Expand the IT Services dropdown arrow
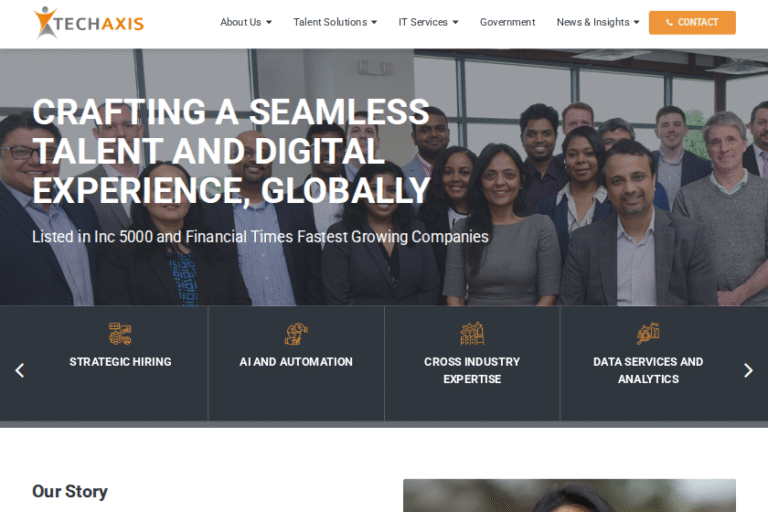Image resolution: width=768 pixels, height=512 pixels. pyautogui.click(x=456, y=23)
